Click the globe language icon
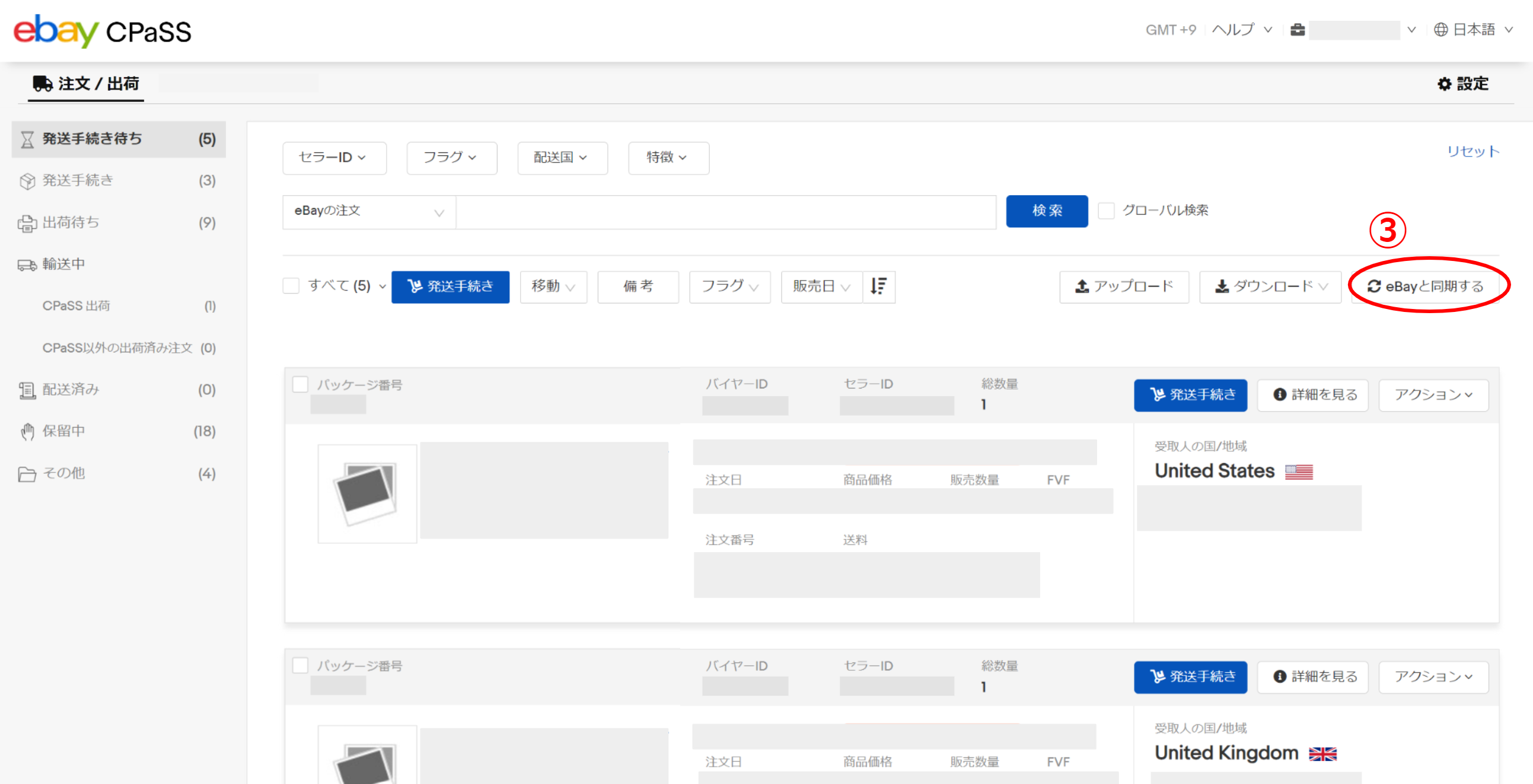This screenshot has height=784, width=1533. tap(1440, 30)
